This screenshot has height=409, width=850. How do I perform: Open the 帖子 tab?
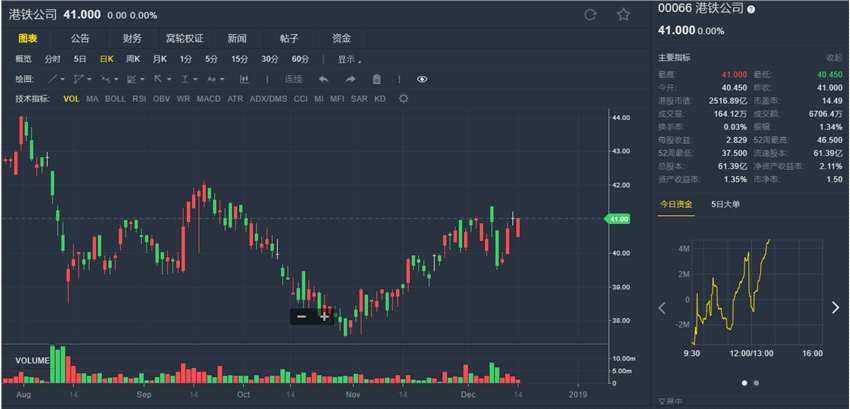point(289,39)
